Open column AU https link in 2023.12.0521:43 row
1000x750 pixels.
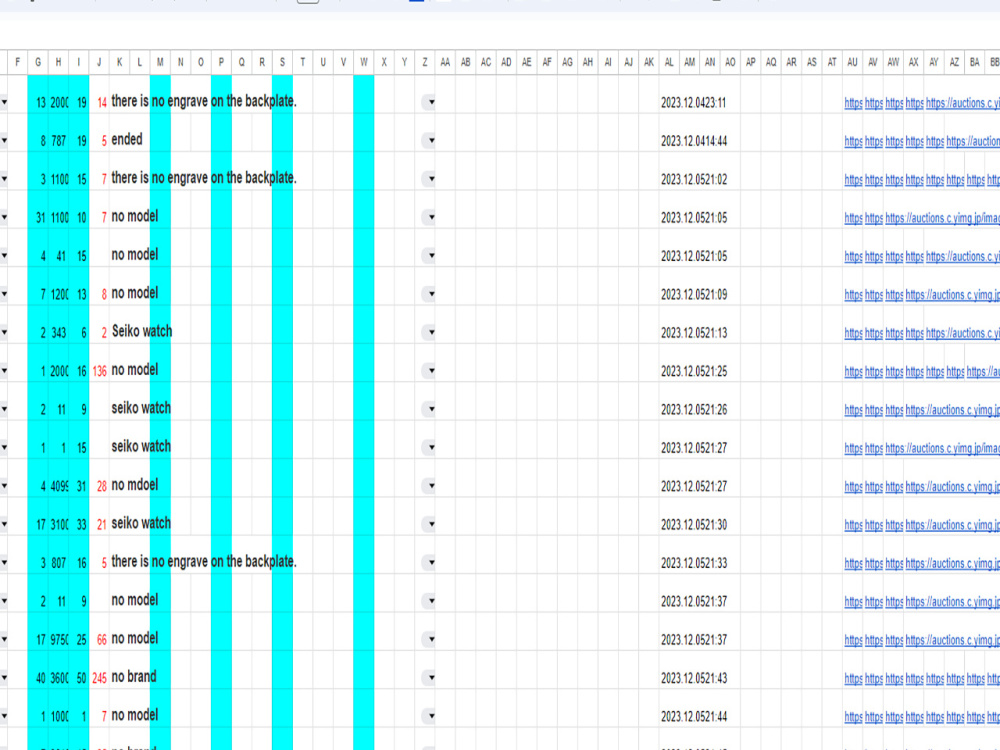click(853, 678)
